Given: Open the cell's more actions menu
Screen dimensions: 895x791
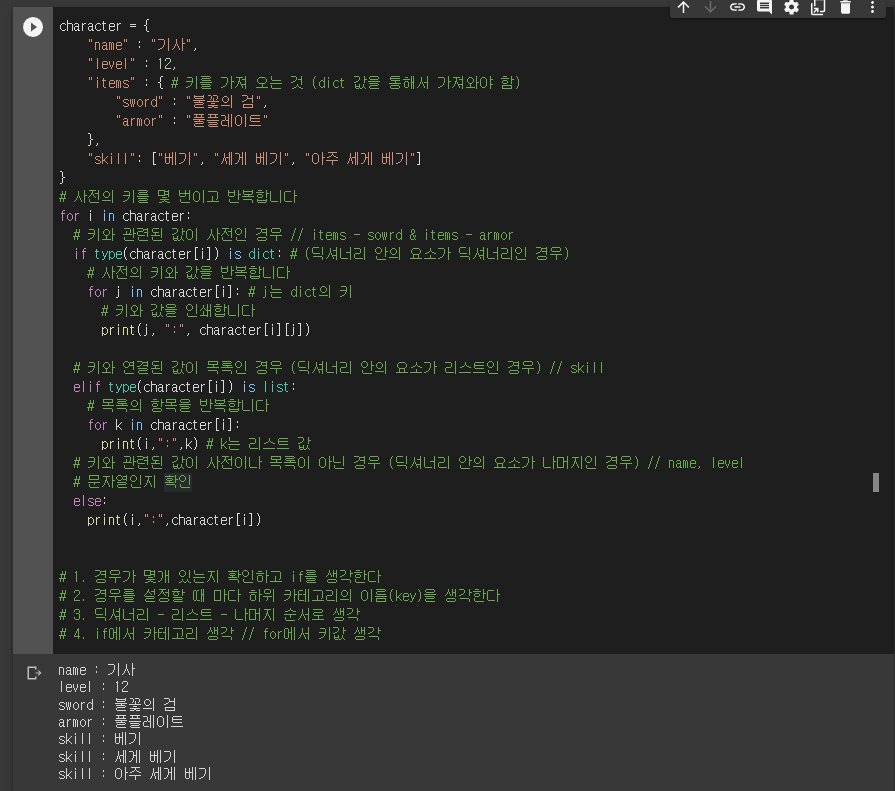Looking at the screenshot, I should (x=872, y=7).
